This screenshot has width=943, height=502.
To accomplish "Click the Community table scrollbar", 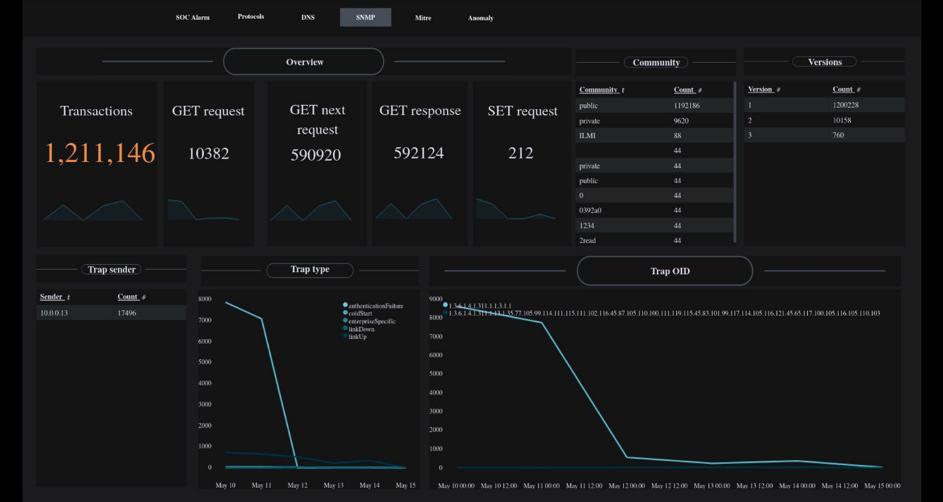I will [735, 160].
